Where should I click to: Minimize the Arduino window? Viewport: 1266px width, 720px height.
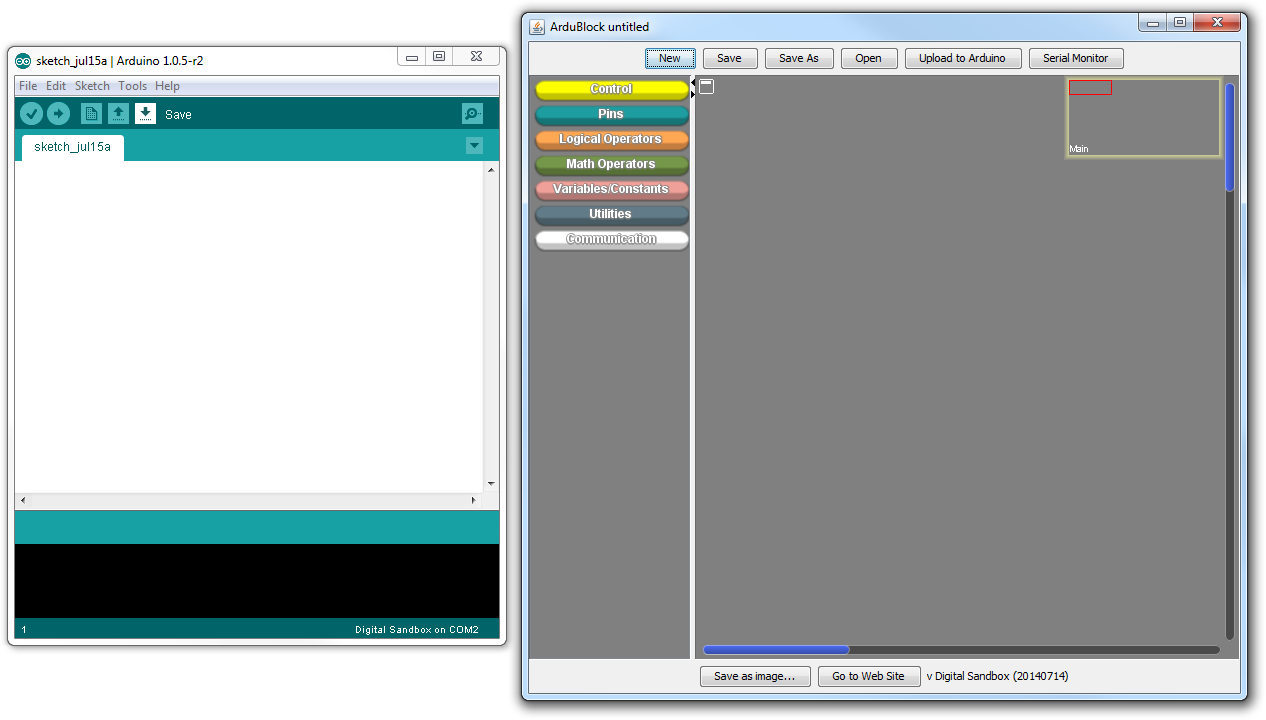point(411,57)
